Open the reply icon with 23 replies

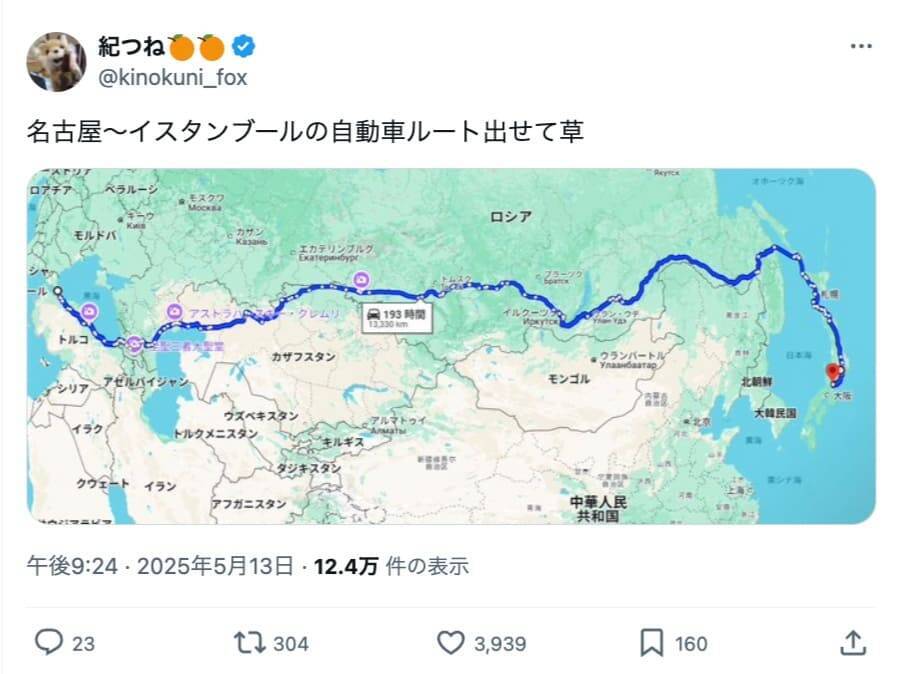49,643
